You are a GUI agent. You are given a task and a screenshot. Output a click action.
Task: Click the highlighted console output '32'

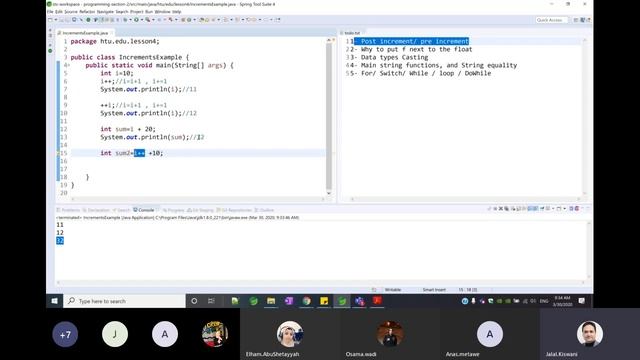60,241
